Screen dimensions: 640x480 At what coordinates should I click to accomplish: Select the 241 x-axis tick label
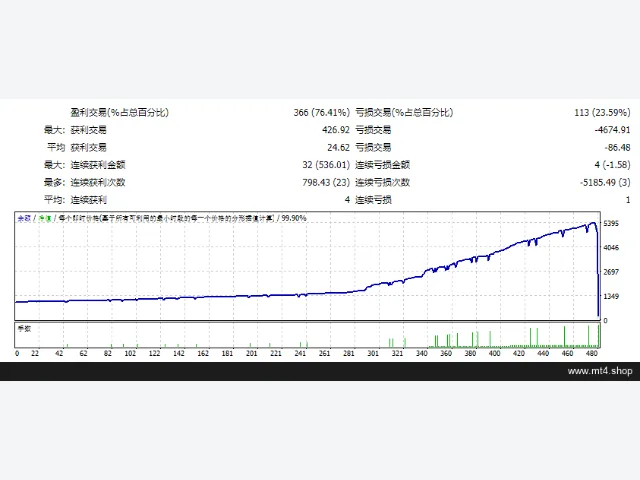coord(300,353)
